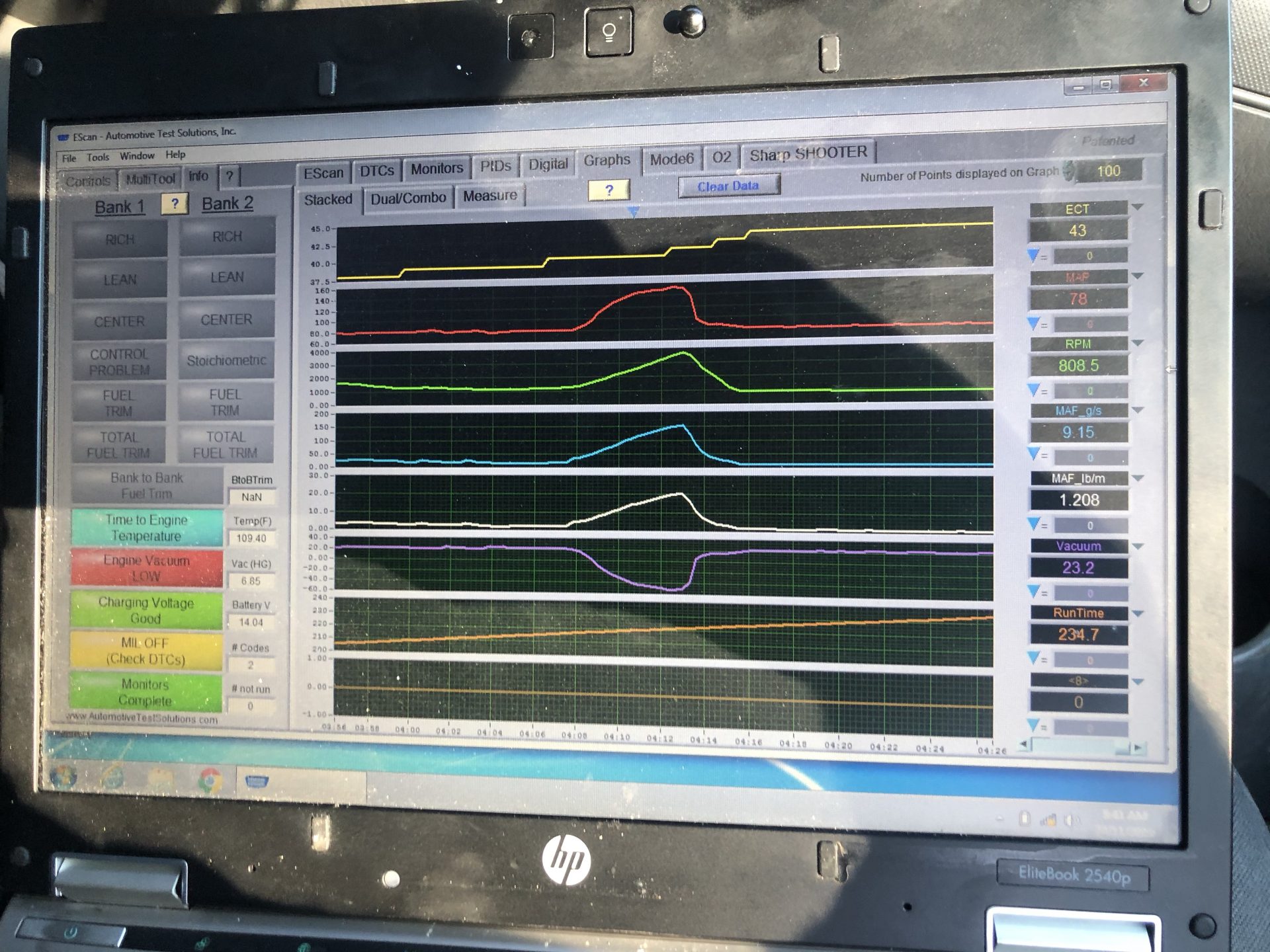Switch to the MultiTool side tab
Screen dimensions: 1270x952
[150, 178]
